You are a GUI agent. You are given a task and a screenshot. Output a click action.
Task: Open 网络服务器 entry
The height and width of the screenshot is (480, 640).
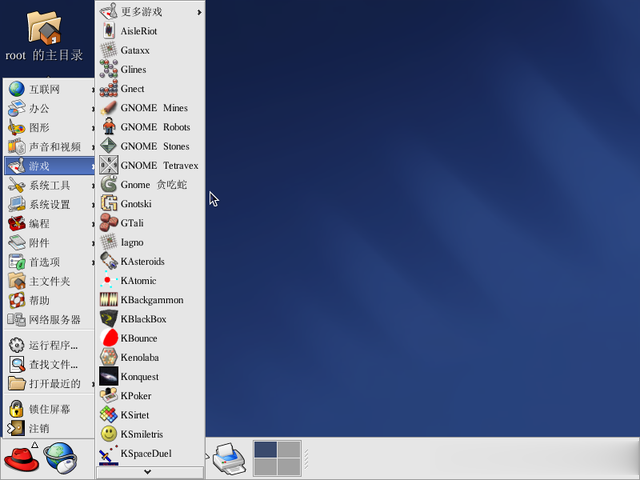coord(50,320)
